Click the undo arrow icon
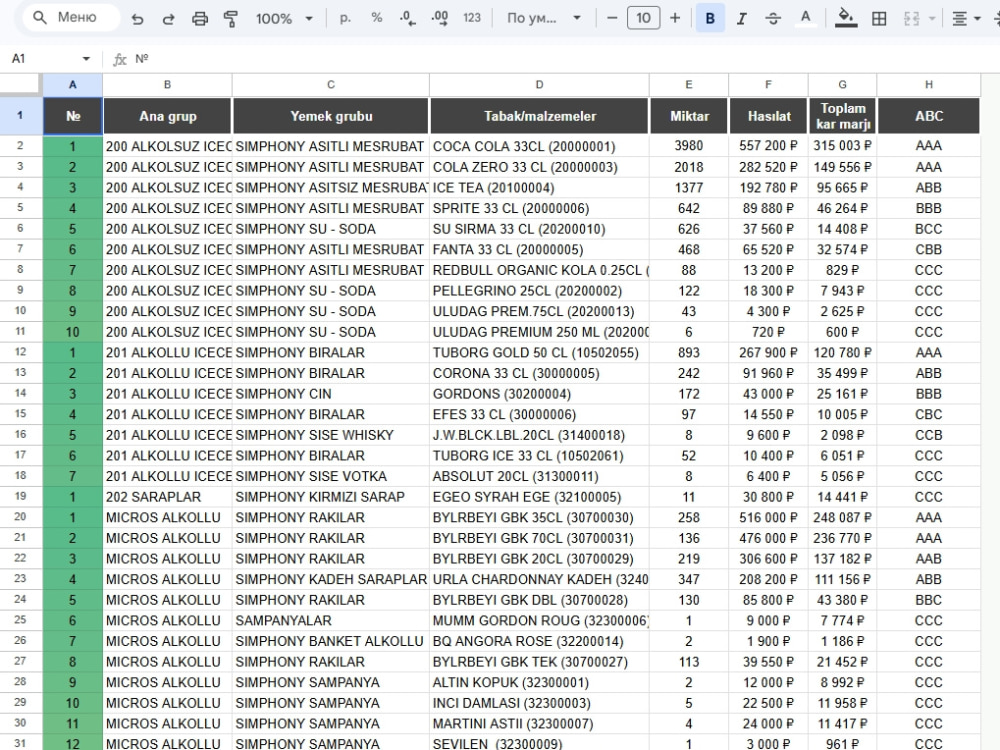 [137, 18]
